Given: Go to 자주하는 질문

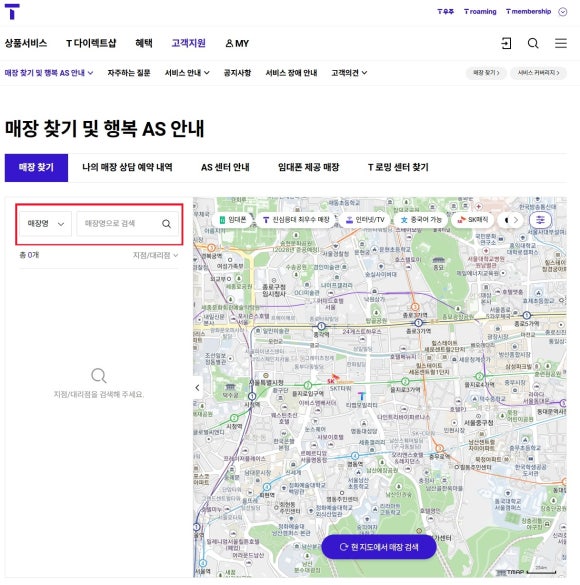Looking at the screenshot, I should [129, 73].
